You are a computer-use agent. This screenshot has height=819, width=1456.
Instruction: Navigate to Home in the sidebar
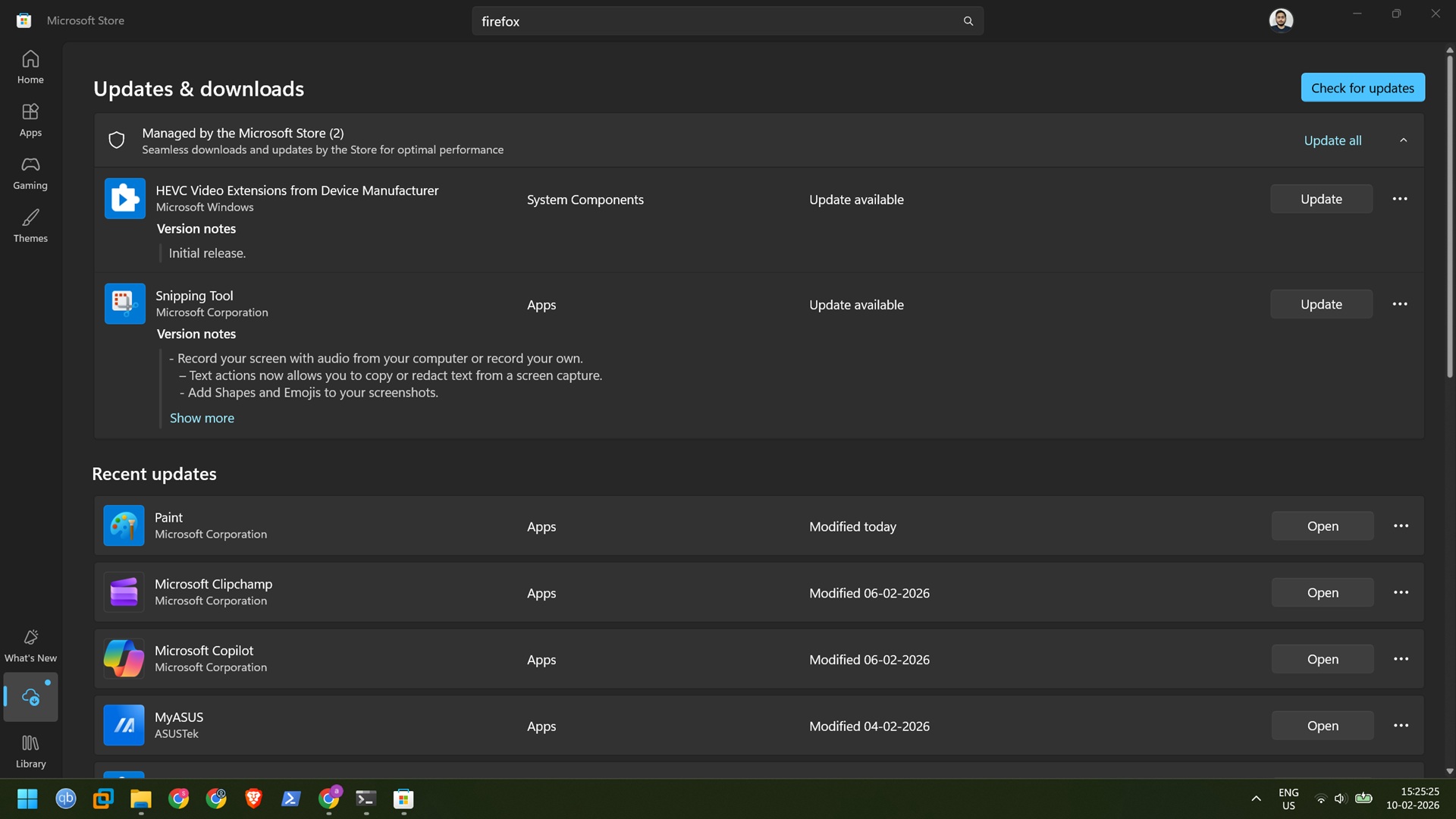click(x=30, y=67)
